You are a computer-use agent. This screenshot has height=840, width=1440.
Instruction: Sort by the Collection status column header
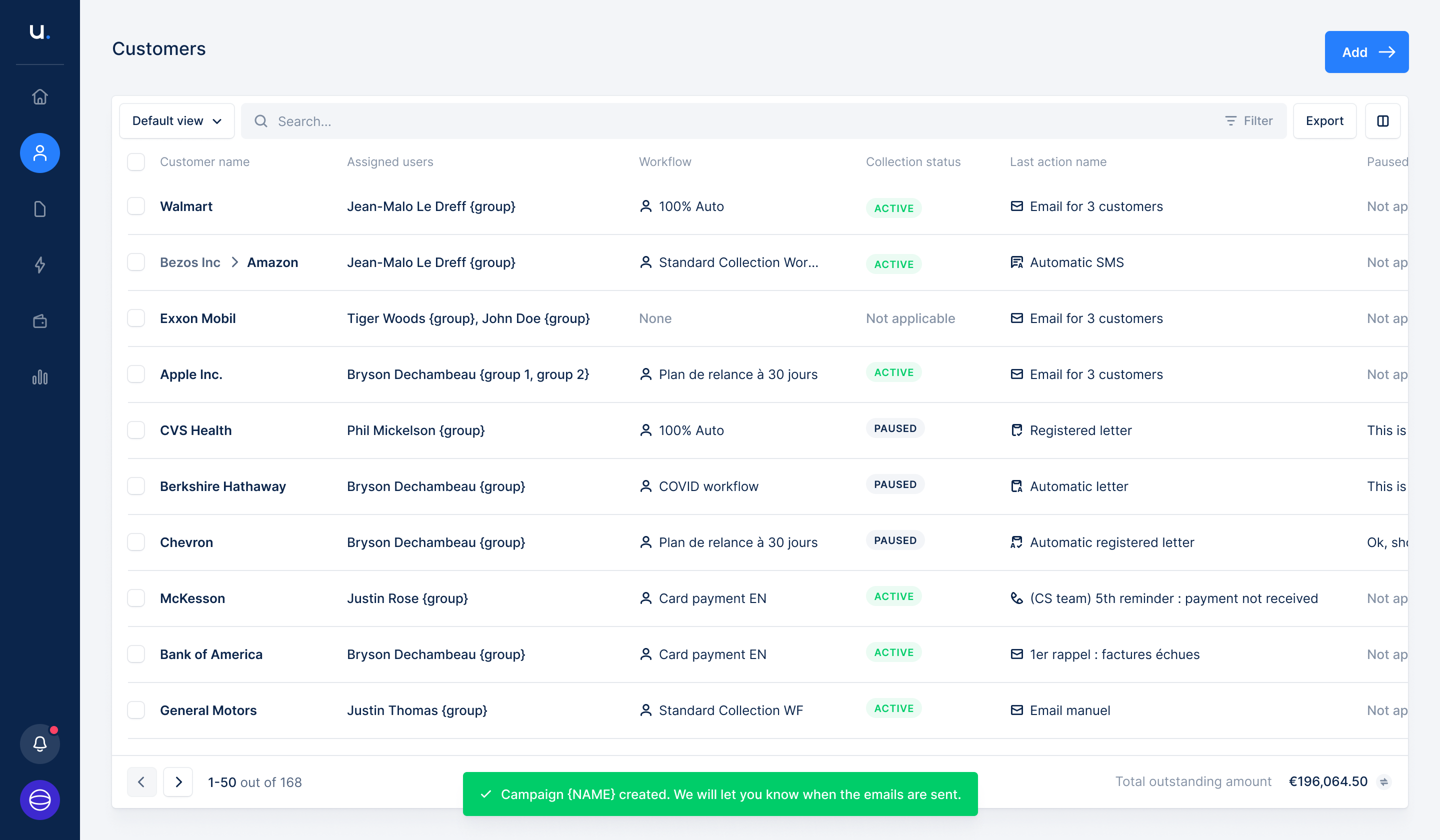pyautogui.click(x=912, y=161)
